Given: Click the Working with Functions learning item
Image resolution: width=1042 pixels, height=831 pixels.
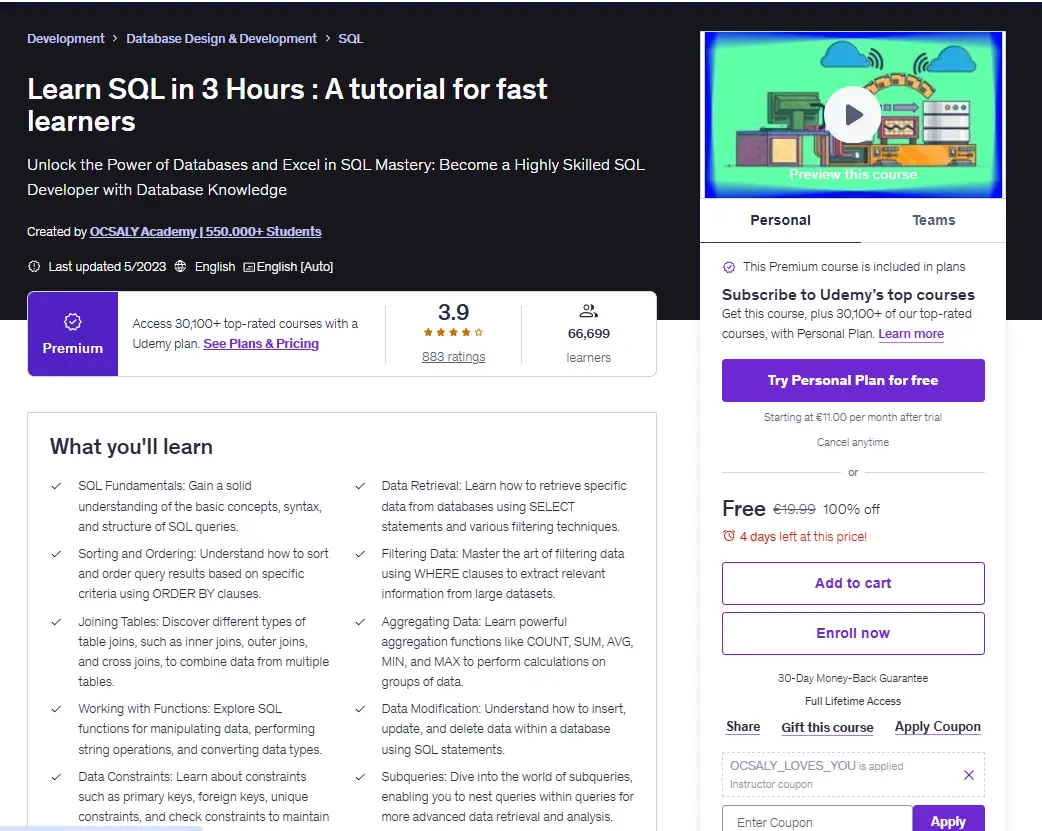Looking at the screenshot, I should click(200, 729).
